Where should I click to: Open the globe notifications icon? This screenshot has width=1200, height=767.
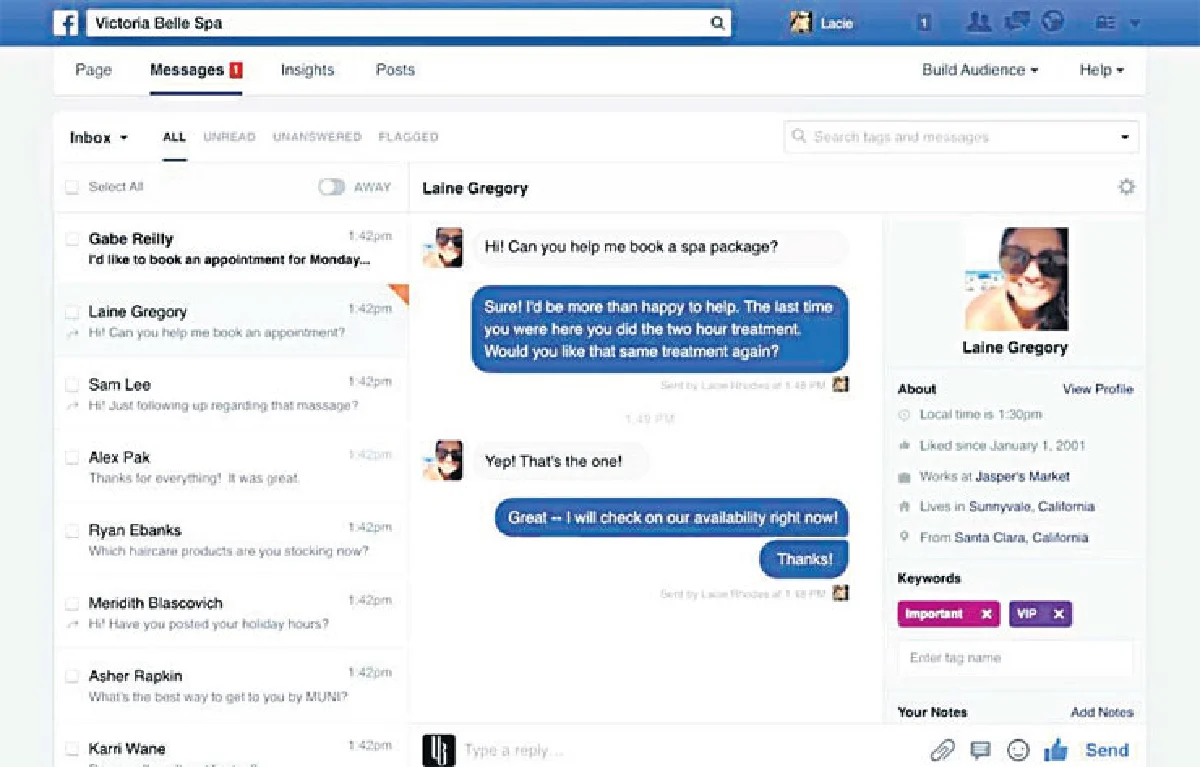1052,22
